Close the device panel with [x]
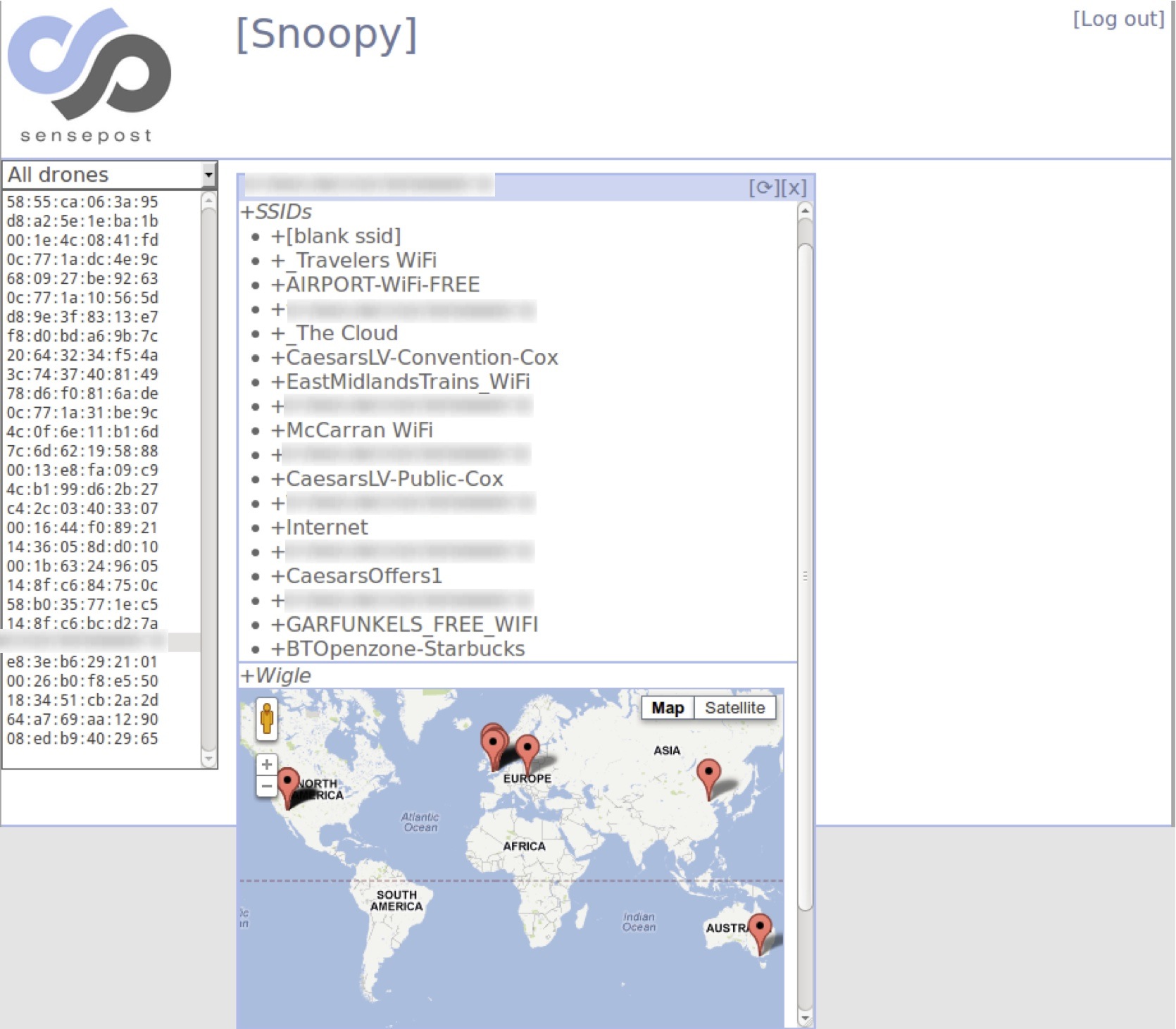The width and height of the screenshot is (1176, 1029). 794,188
